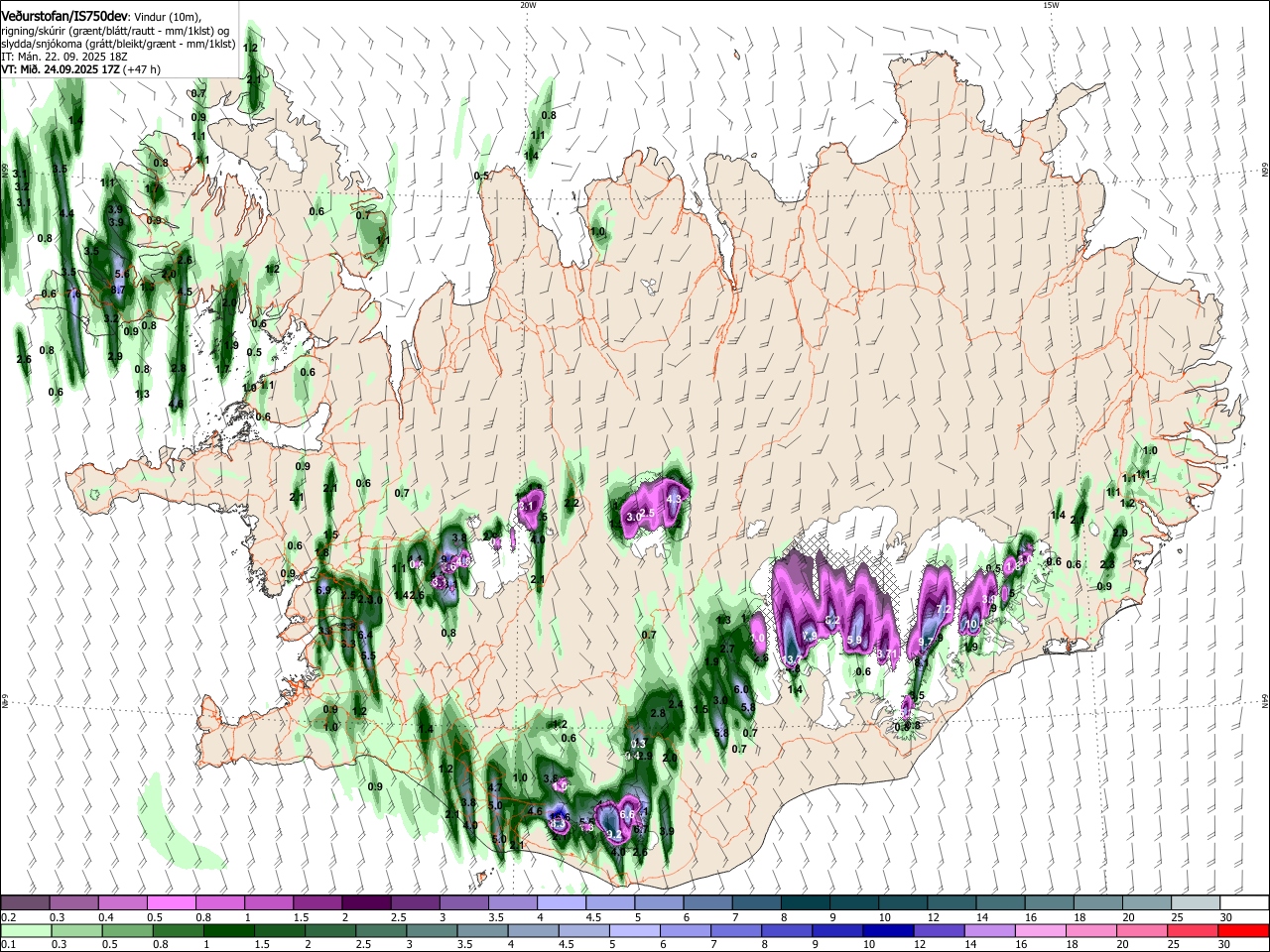The height and width of the screenshot is (952, 1270).
Task: Click the snow-scale swatch between 8 and 9
Action: [x=805, y=903]
